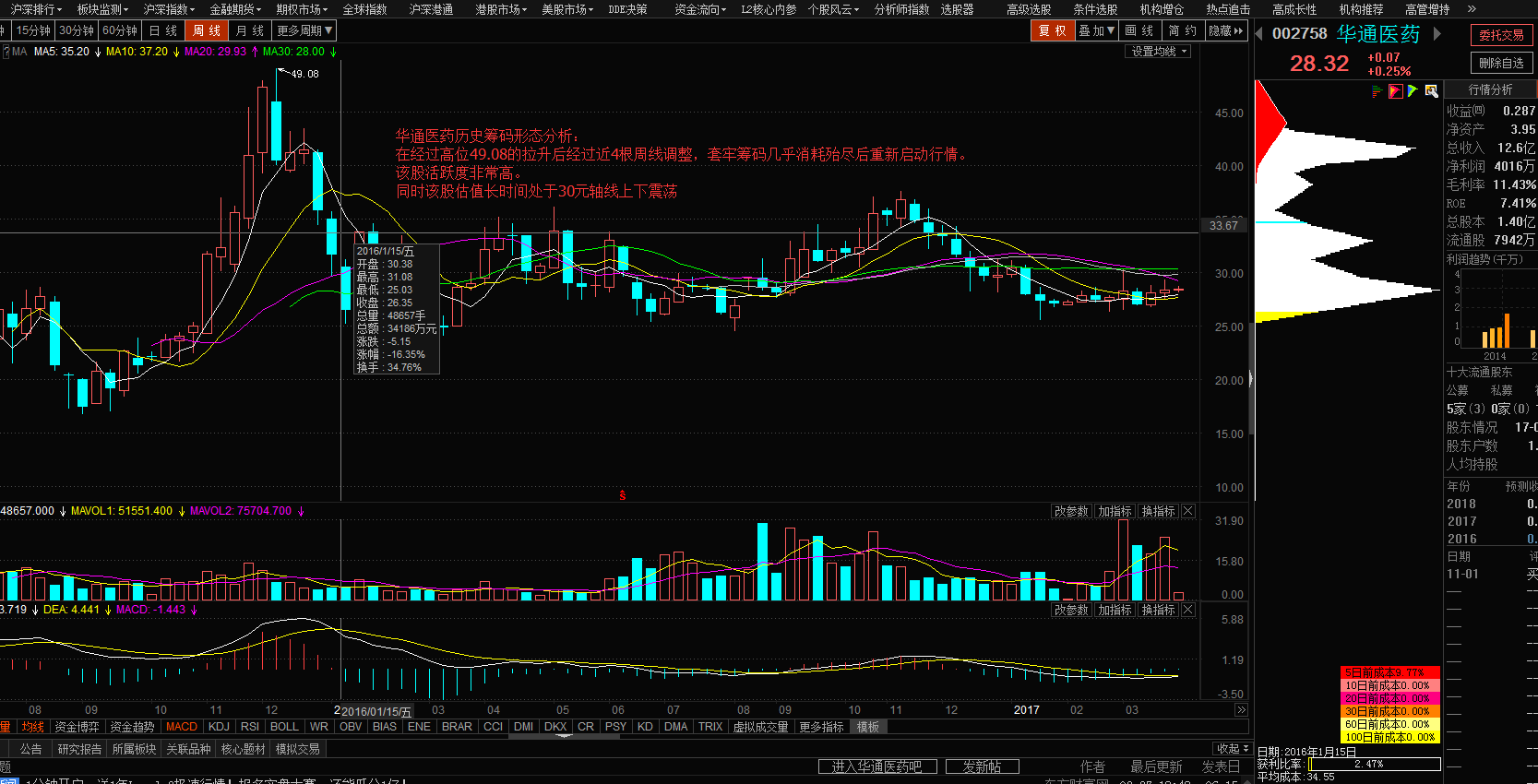The image size is (1538, 784).
Task: Open the chip settings wrench icon
Action: pos(1431,90)
